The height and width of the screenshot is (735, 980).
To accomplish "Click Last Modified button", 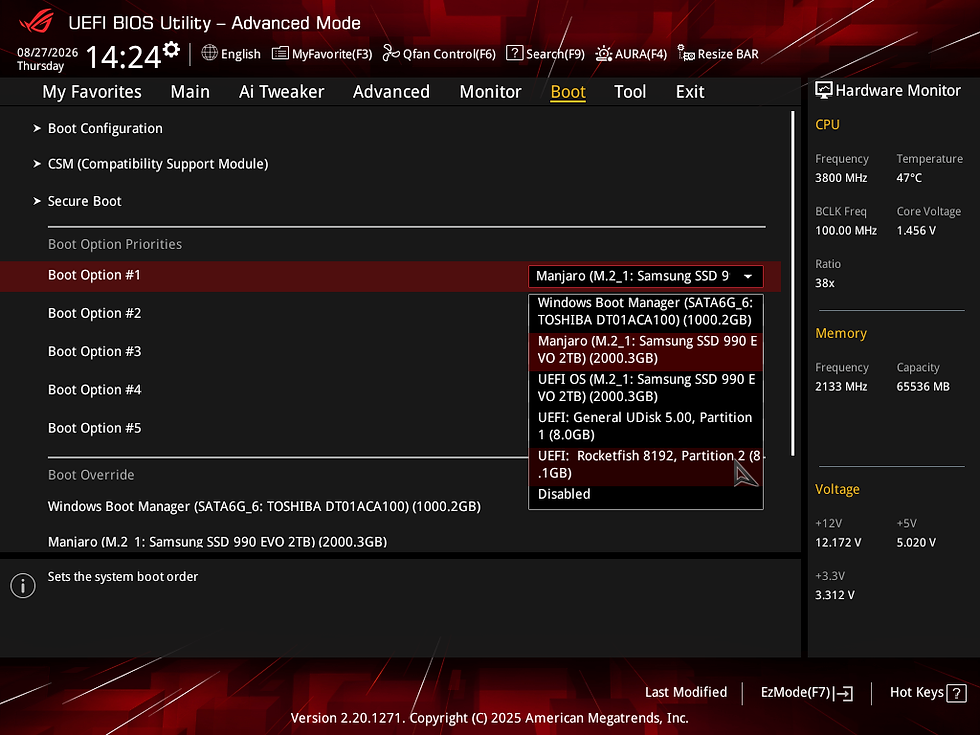I will [x=686, y=692].
